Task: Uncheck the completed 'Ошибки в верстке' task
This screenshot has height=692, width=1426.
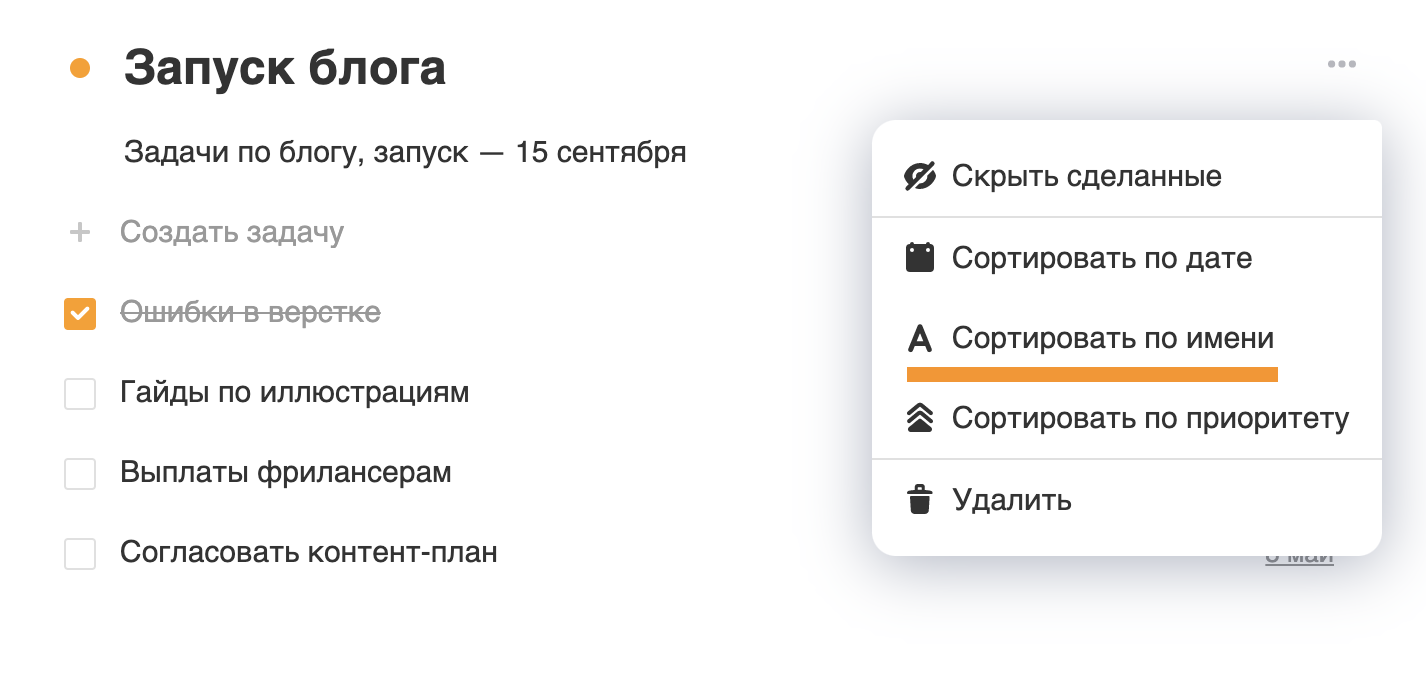Action: pyautogui.click(x=80, y=313)
